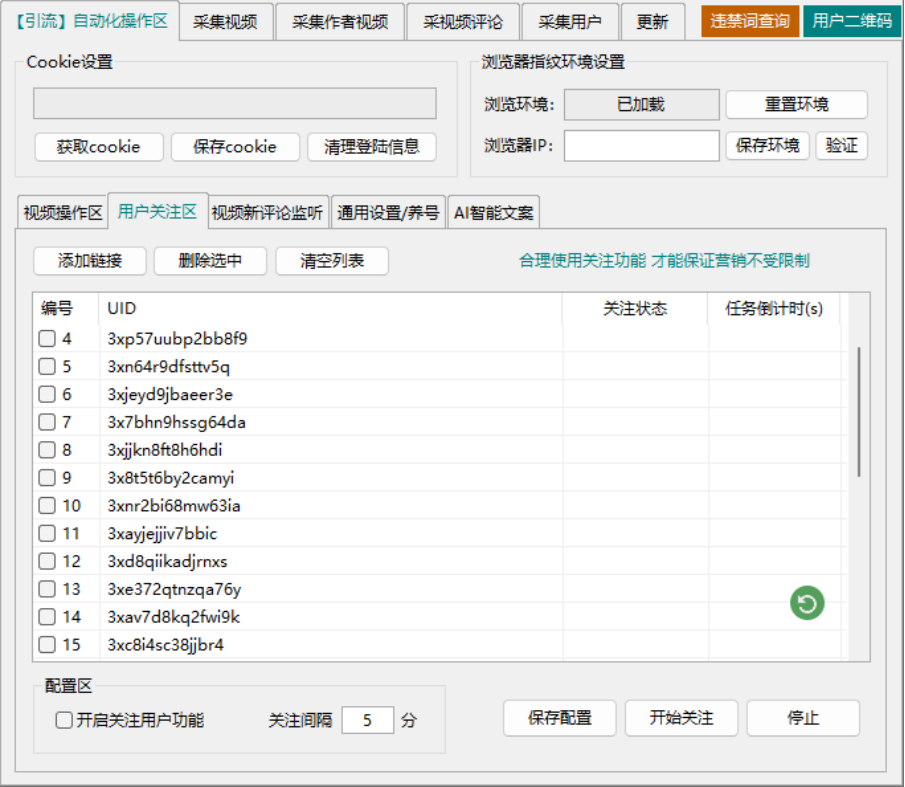Click the 添加链接 button

pos(90,261)
